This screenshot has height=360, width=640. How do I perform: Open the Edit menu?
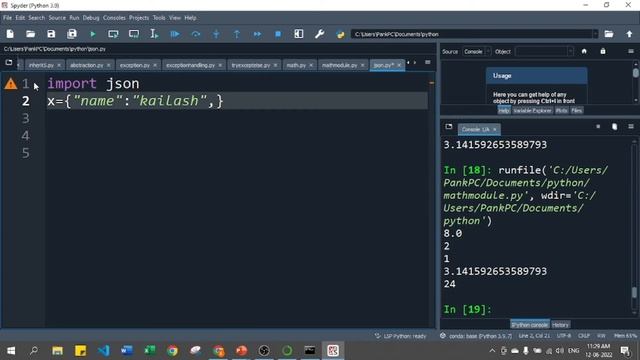tap(20, 18)
